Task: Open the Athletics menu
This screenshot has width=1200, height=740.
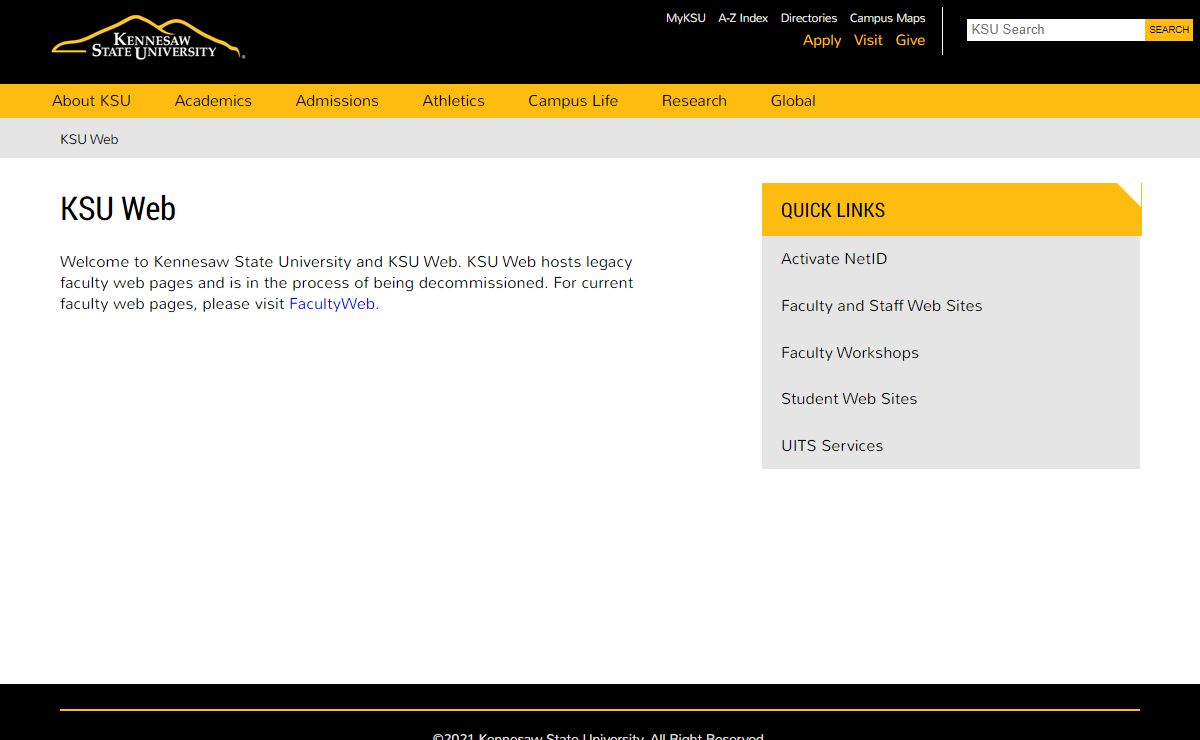Action: [x=453, y=101]
